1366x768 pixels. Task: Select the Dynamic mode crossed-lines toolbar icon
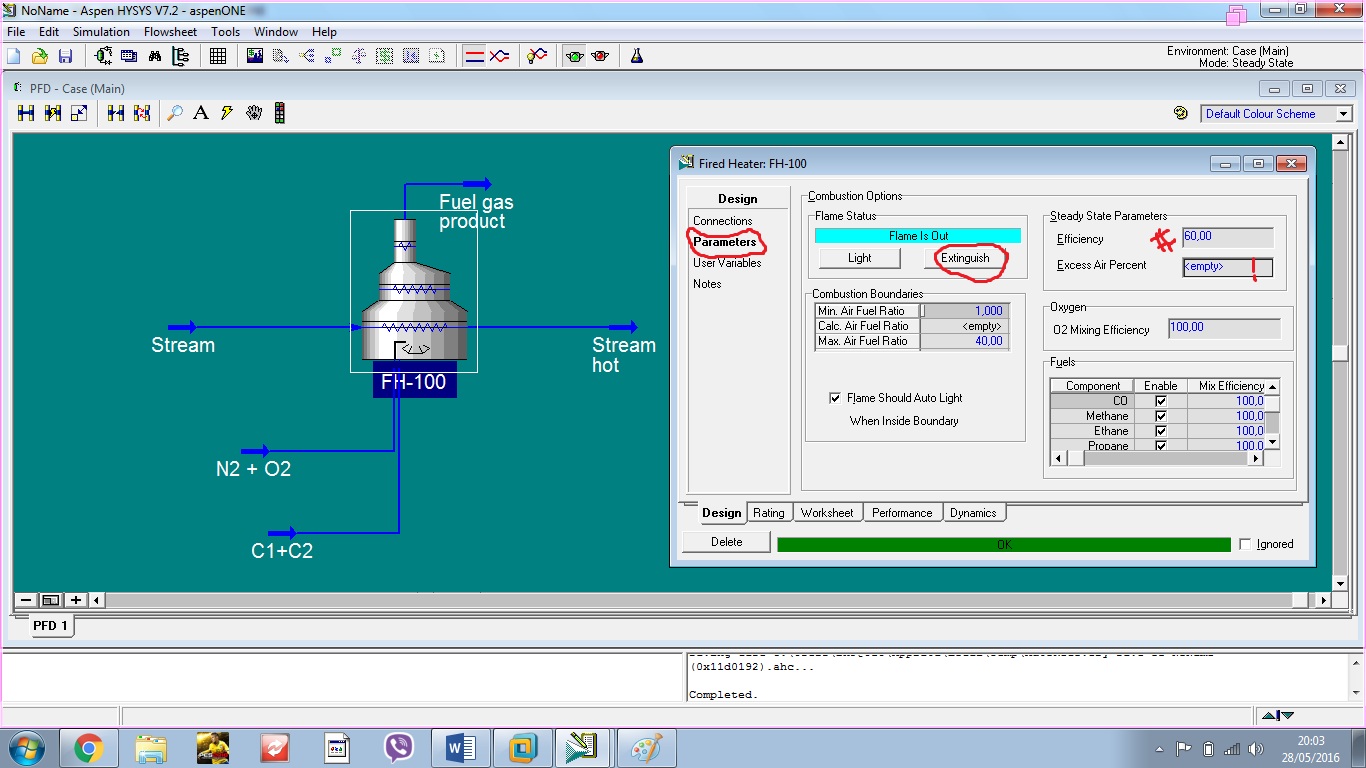(x=499, y=56)
